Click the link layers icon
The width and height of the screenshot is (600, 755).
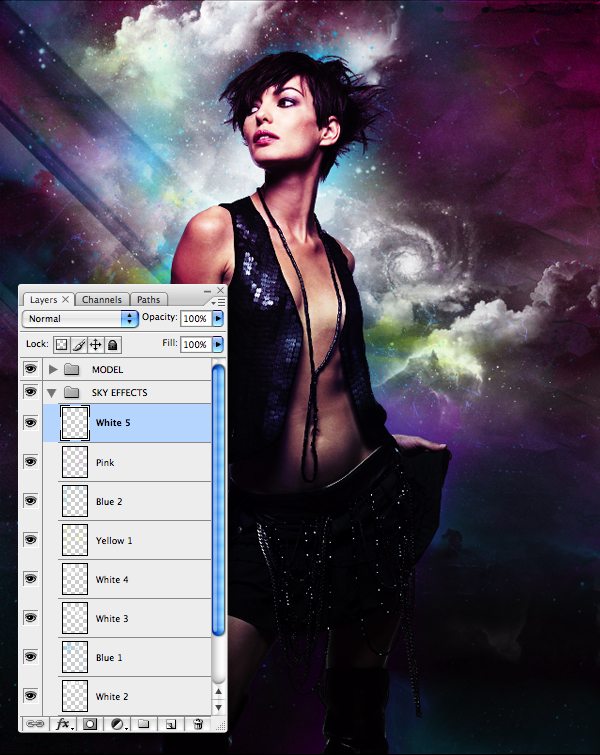(34, 724)
